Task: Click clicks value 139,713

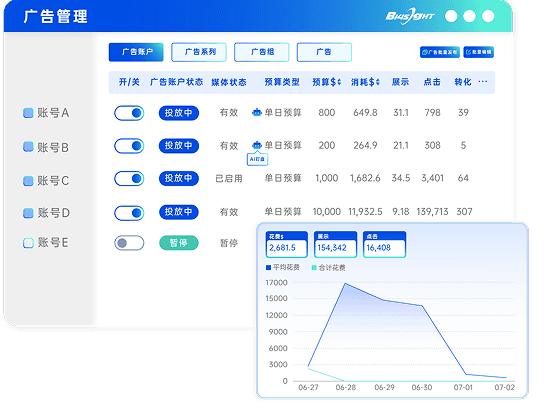Action: coord(432,211)
